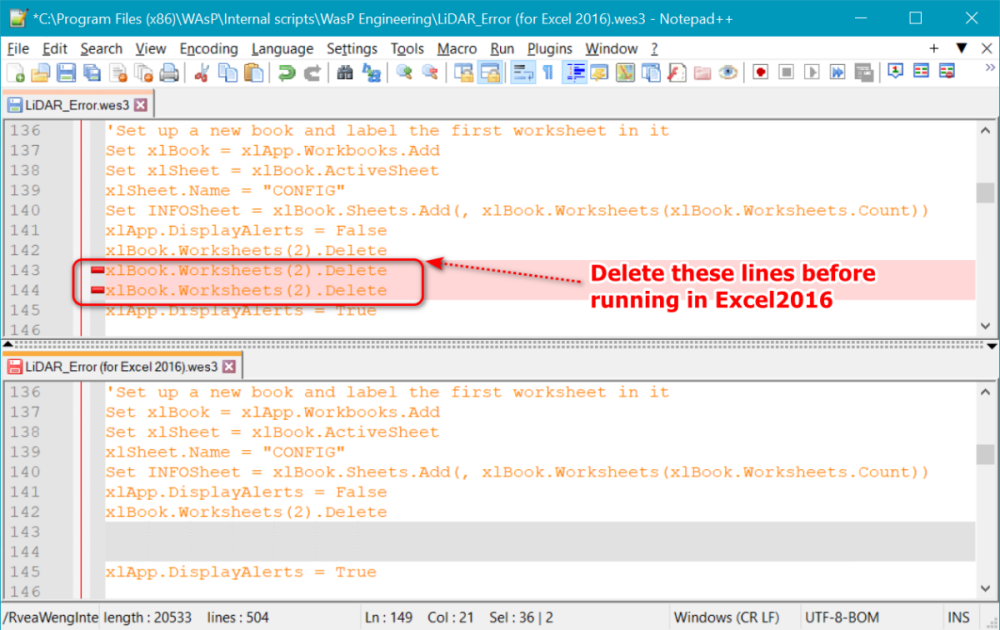This screenshot has height=630, width=1000.
Task: Open the Plugins menu
Action: click(x=549, y=48)
